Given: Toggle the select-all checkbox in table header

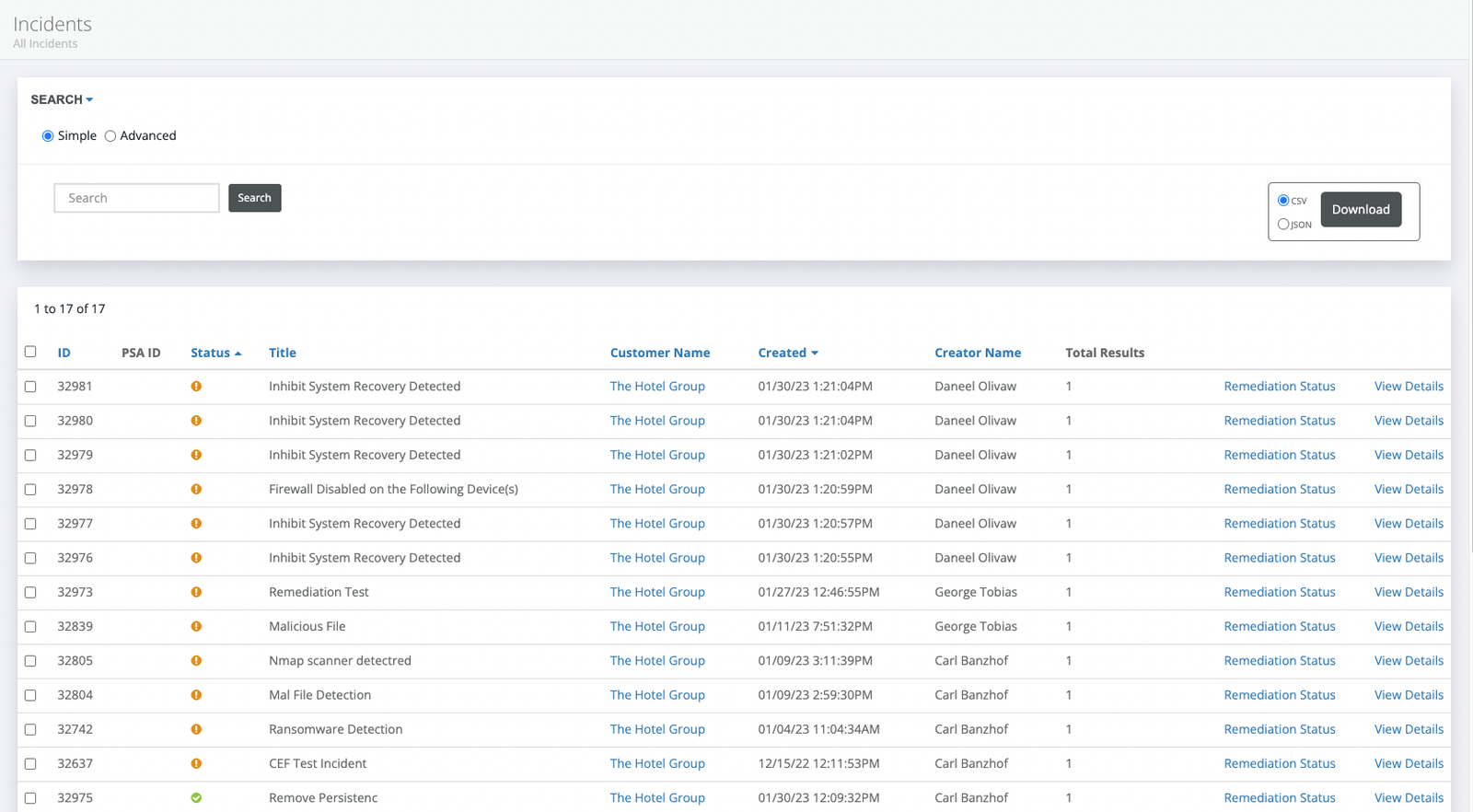Looking at the screenshot, I should pyautogui.click(x=30, y=352).
